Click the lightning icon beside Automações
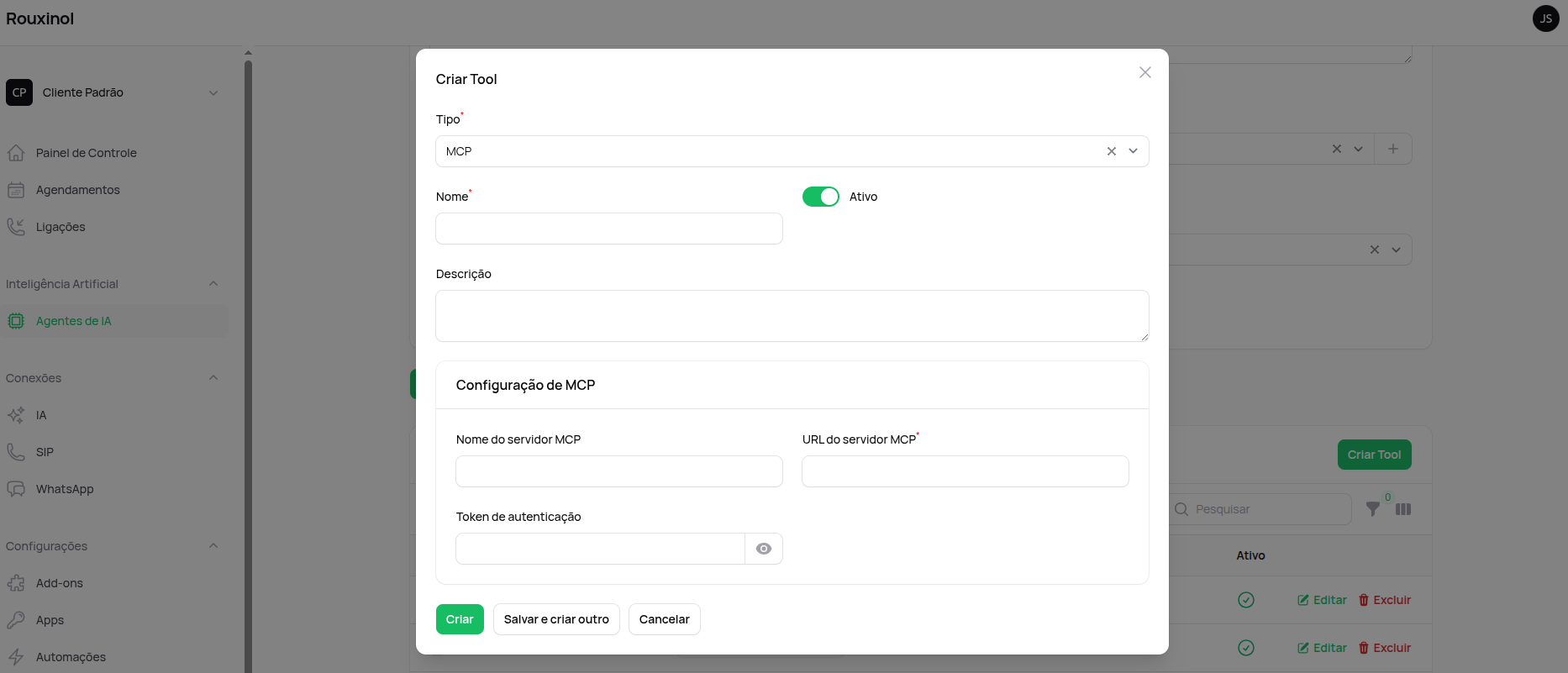1568x673 pixels. (16, 657)
